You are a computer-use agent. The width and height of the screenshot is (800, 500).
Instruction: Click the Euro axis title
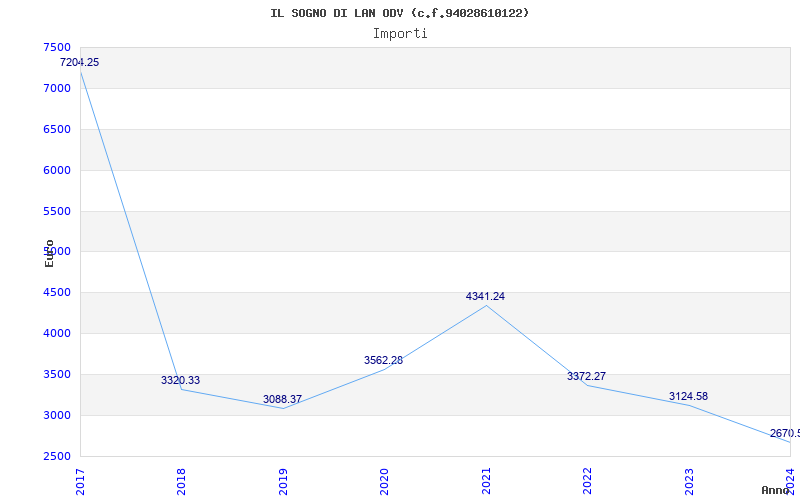[49, 254]
